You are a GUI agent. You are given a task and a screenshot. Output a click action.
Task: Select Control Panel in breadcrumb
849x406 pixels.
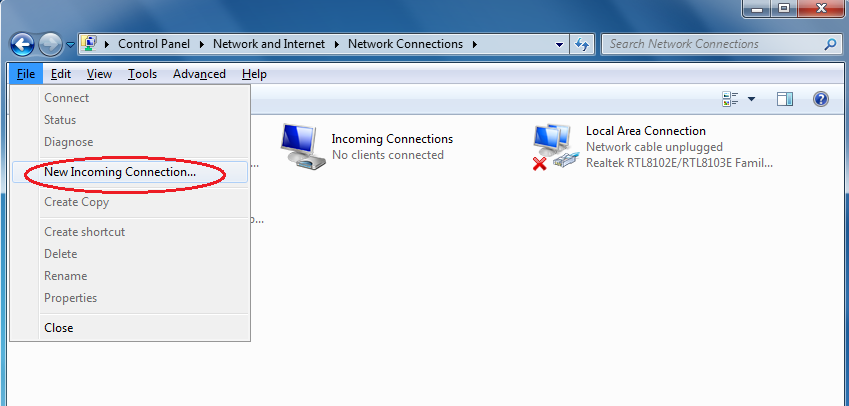click(x=154, y=44)
